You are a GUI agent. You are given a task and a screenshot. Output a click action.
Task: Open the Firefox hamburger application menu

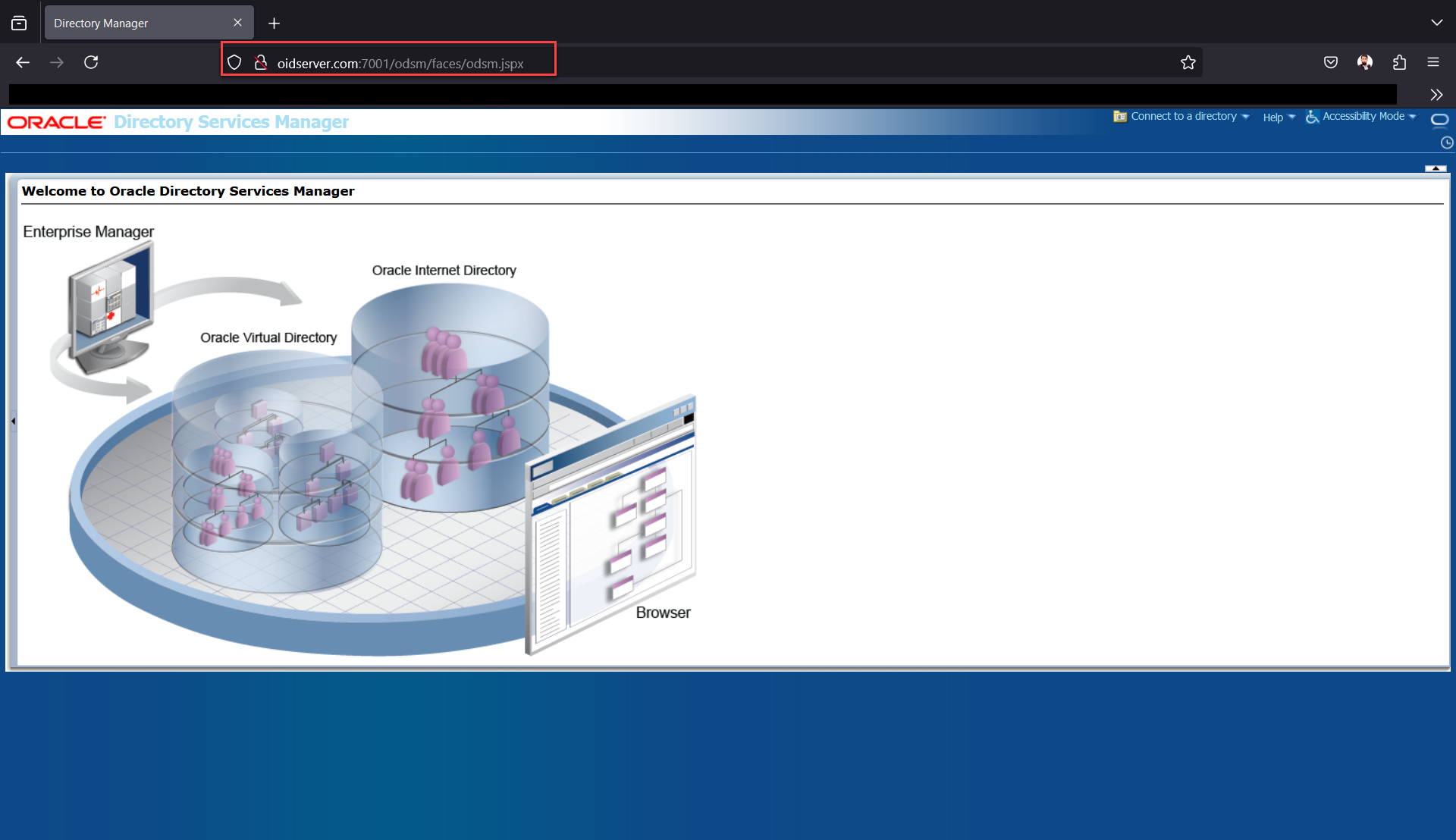[1433, 62]
